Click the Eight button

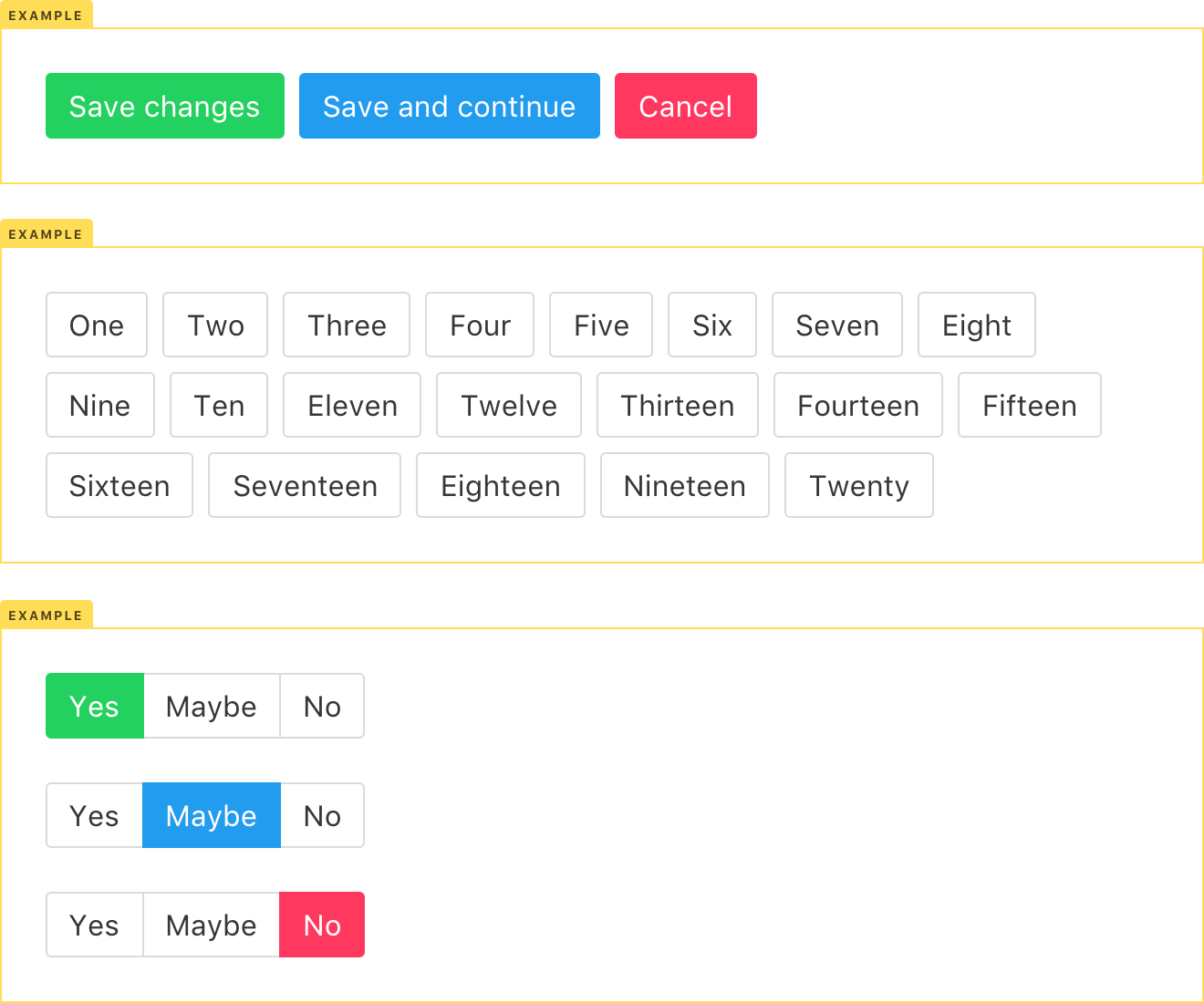(x=976, y=325)
